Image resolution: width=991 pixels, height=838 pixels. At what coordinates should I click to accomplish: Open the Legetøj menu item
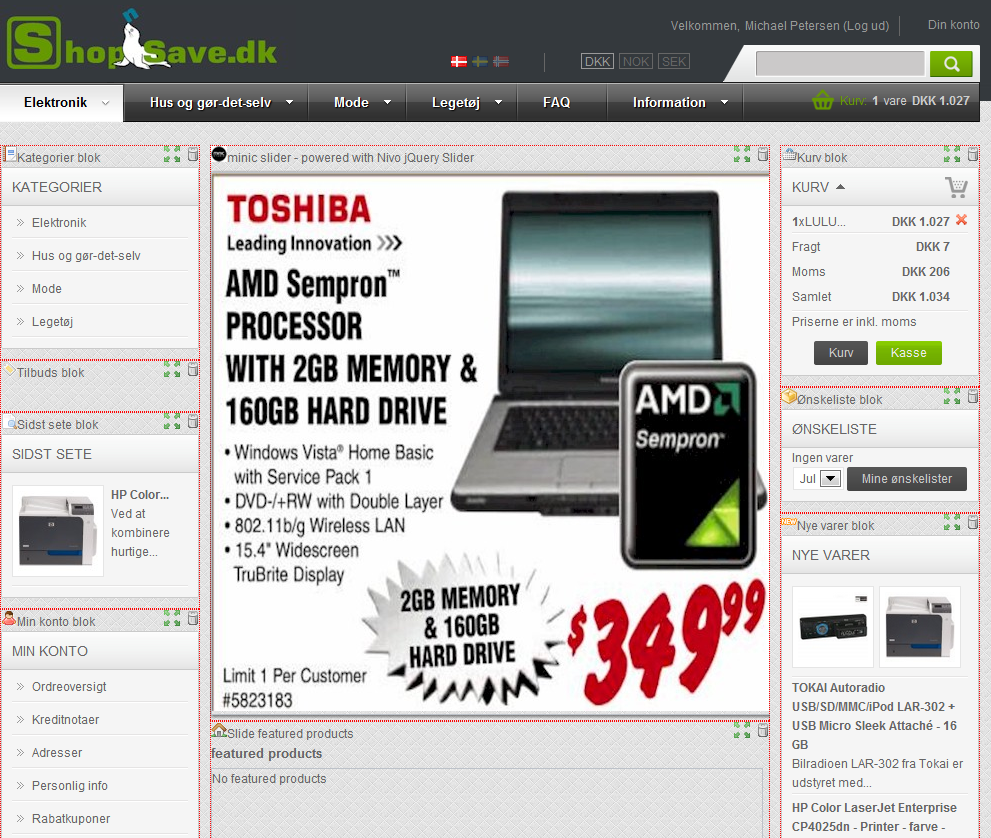pyautogui.click(x=456, y=102)
